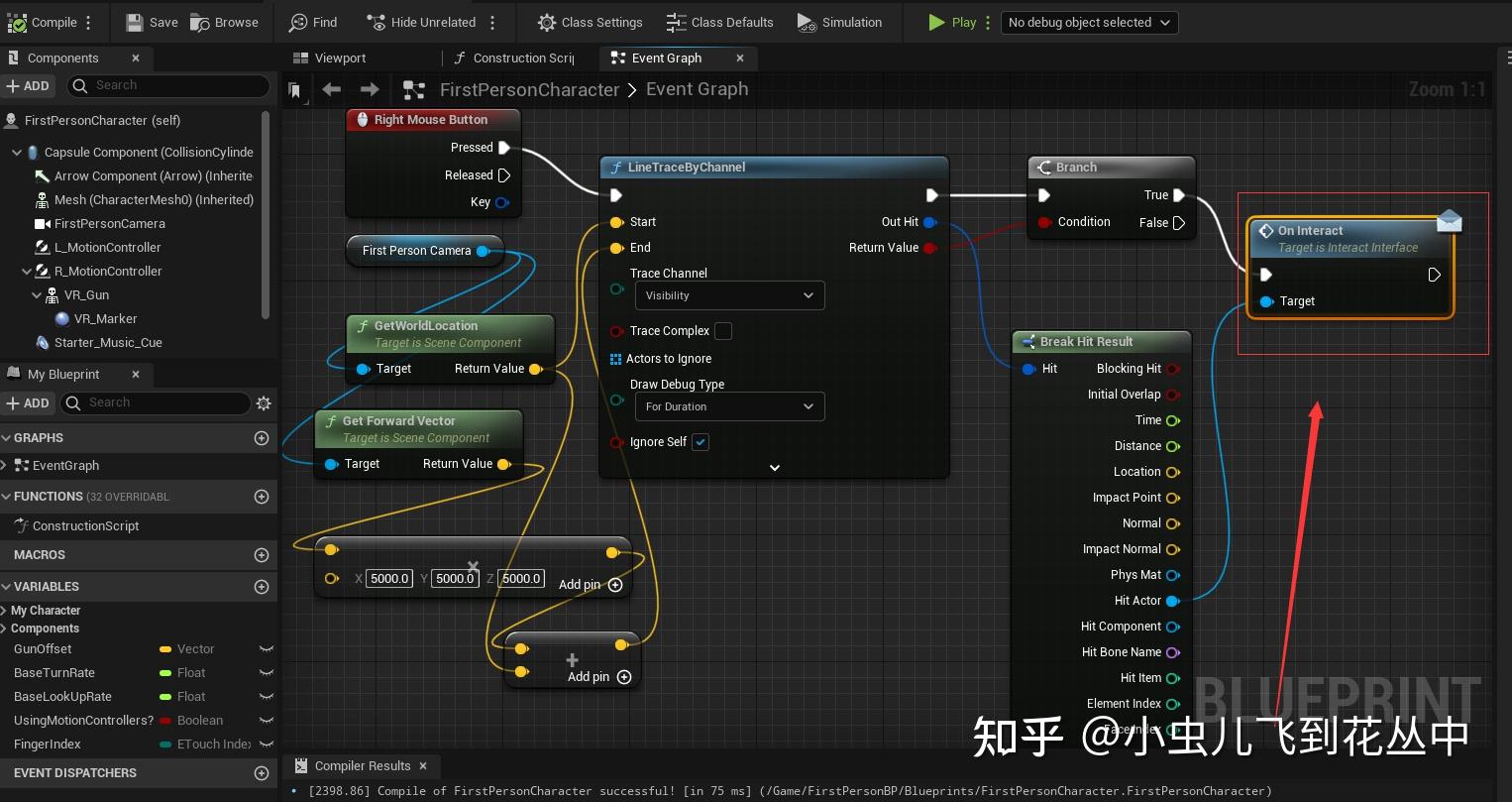Viewport: 1512px width, 802px height.
Task: Open Find in Blueprint search
Action: pyautogui.click(x=313, y=22)
